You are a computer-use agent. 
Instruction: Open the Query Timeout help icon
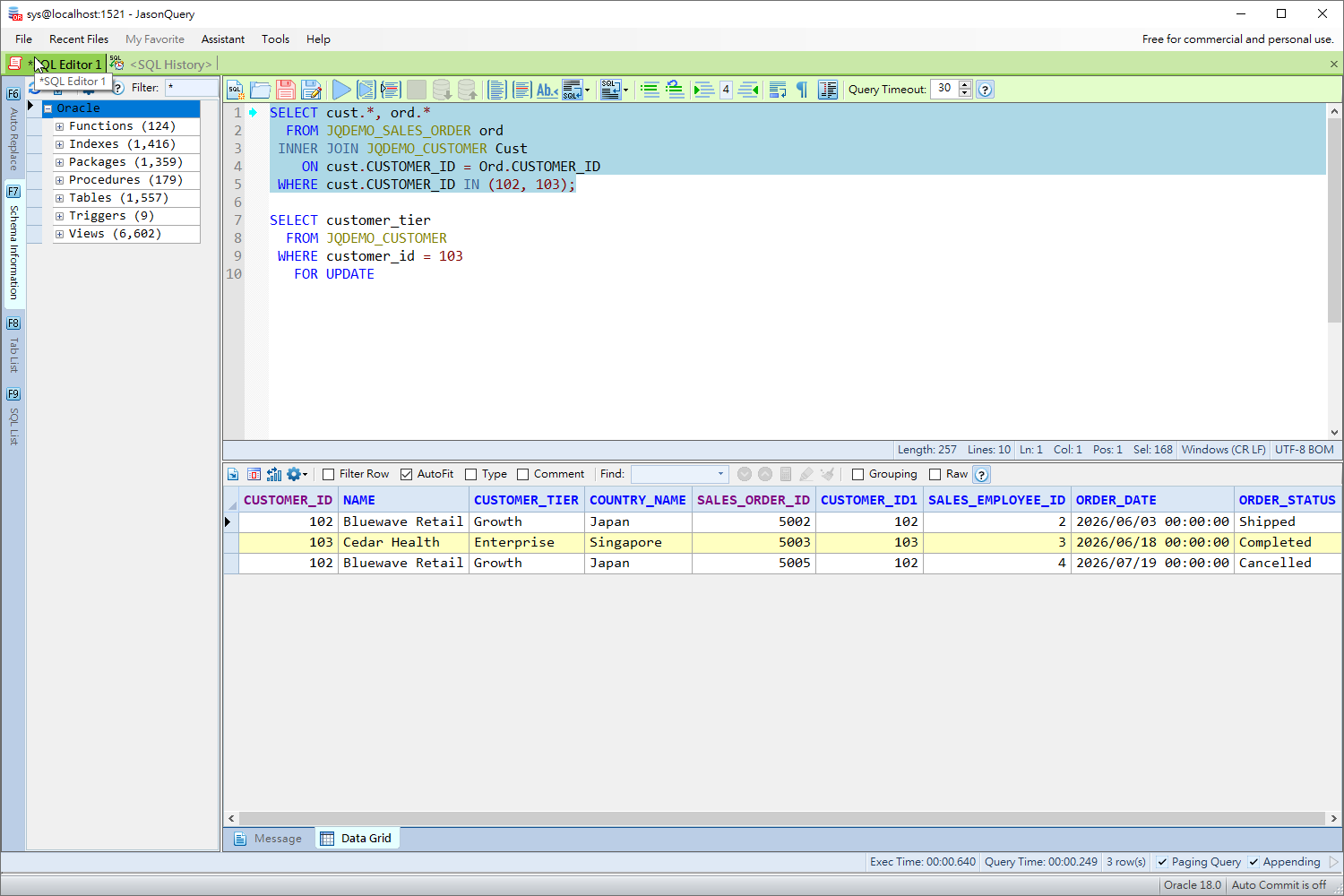(x=985, y=90)
